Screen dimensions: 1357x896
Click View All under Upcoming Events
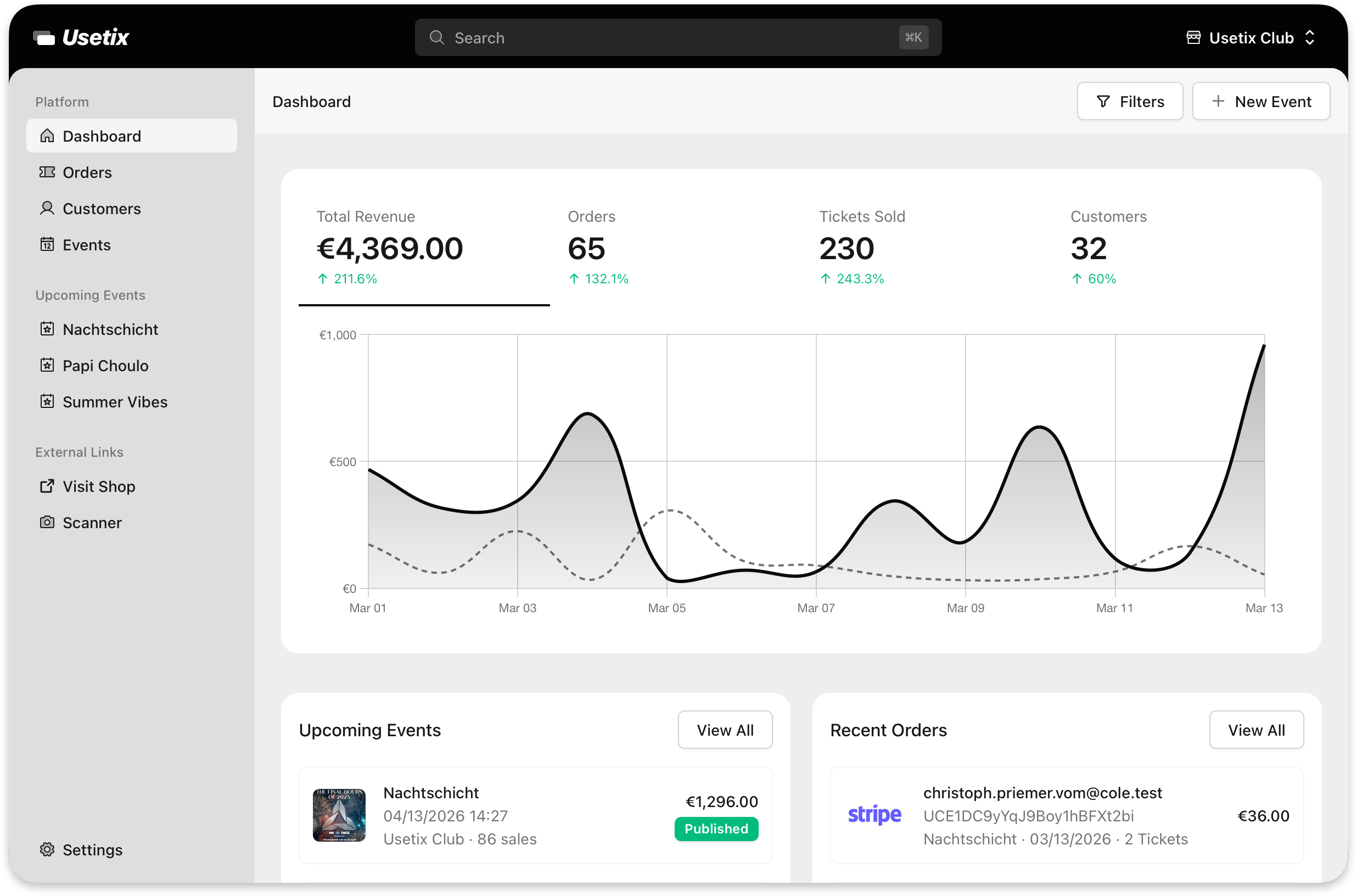click(x=725, y=730)
